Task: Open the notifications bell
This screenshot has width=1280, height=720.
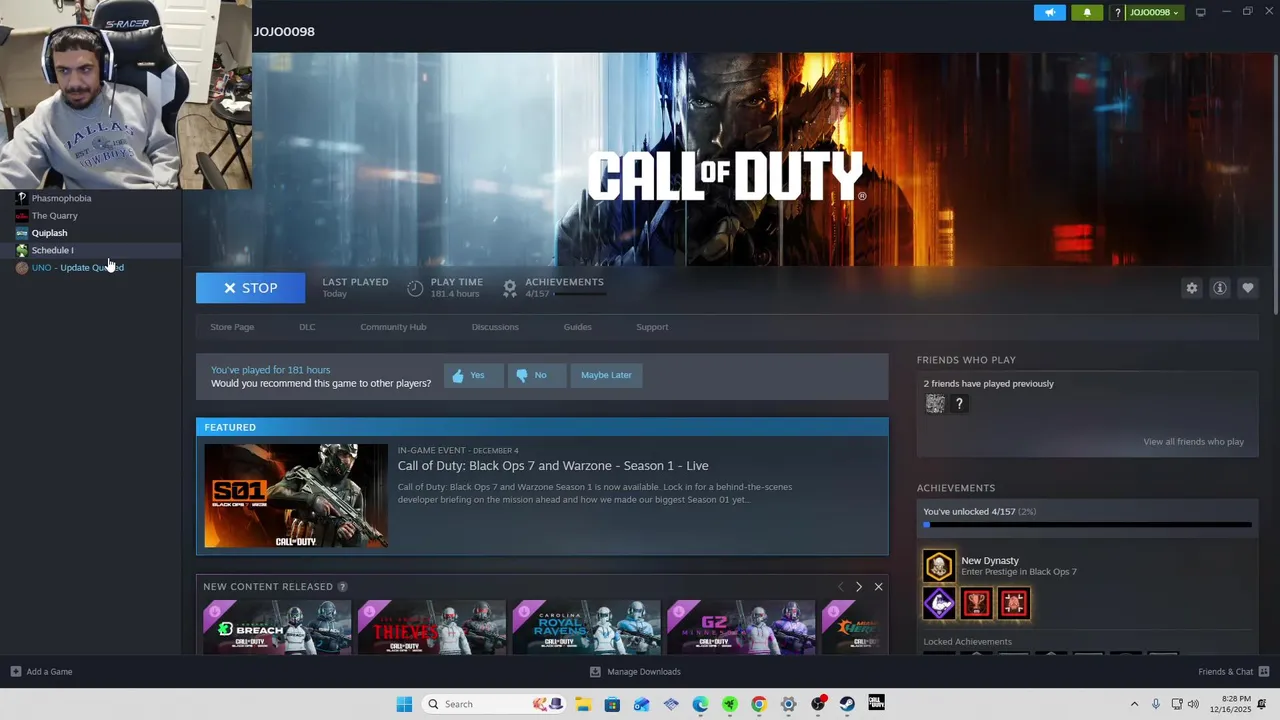Action: pos(1087,12)
